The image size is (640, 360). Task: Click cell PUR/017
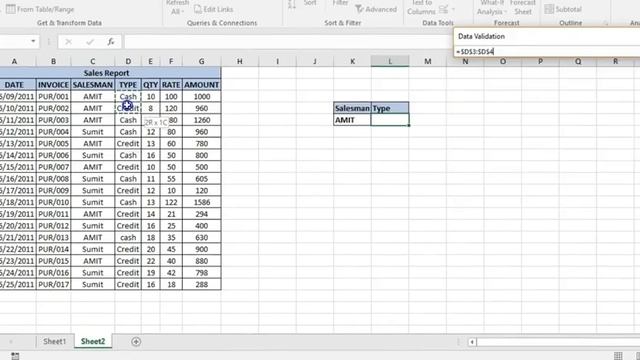pos(53,284)
